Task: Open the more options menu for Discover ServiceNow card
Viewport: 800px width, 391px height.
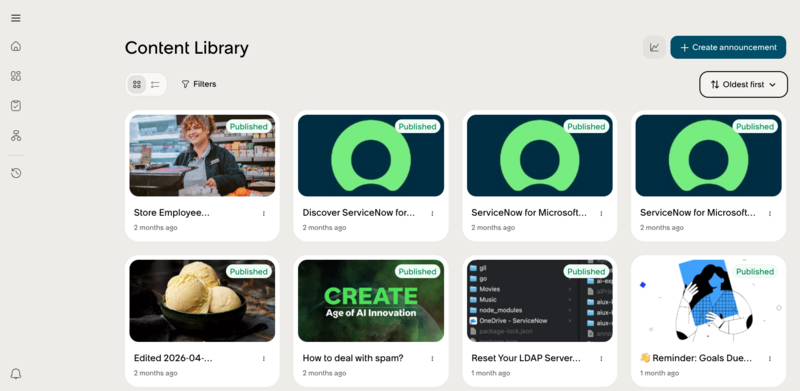Action: pos(432,213)
